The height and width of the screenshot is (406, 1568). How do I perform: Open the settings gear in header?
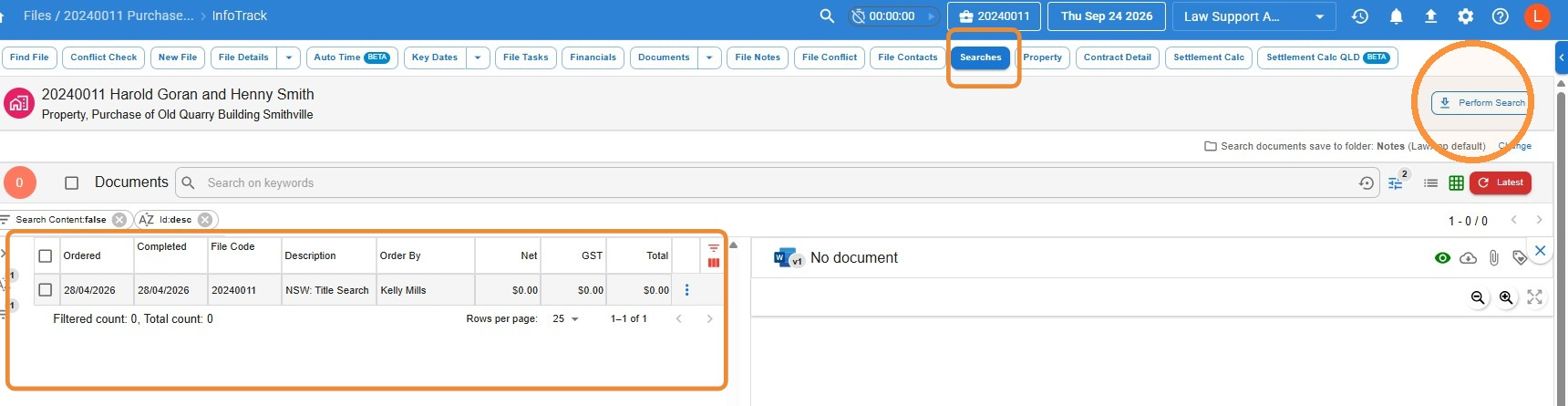(x=1465, y=16)
